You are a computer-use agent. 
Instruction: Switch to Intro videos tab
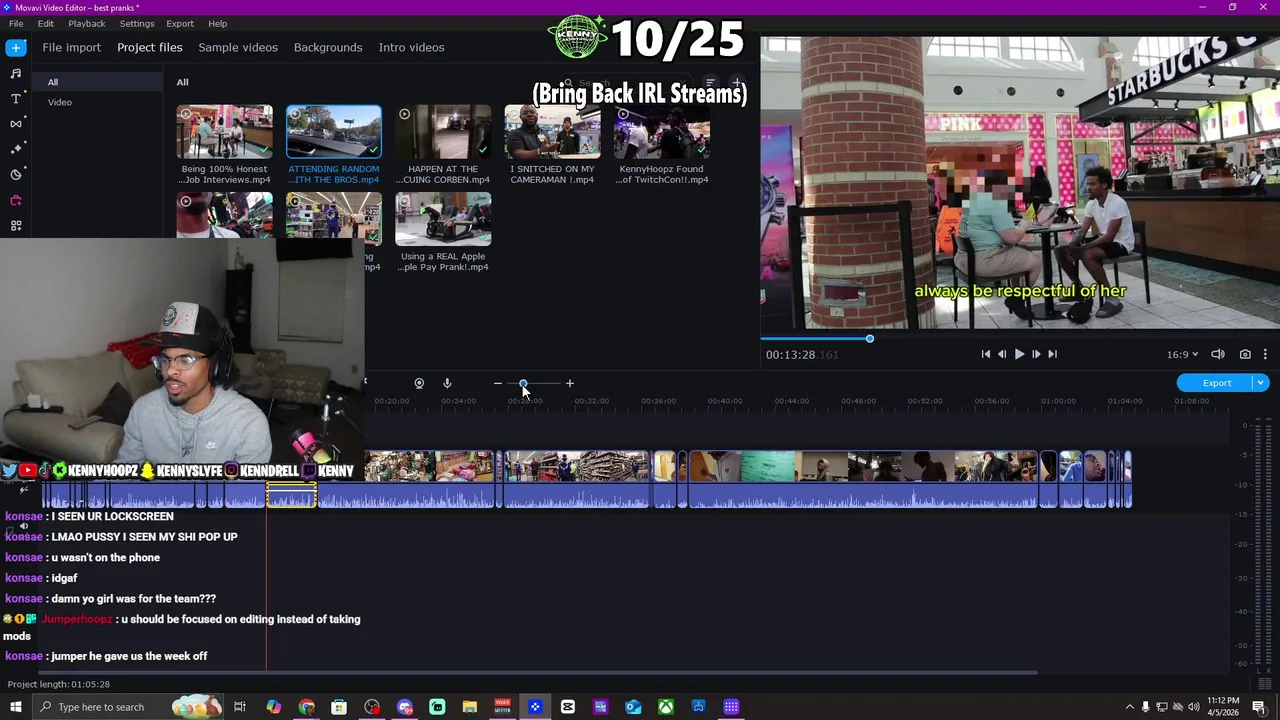tap(411, 47)
